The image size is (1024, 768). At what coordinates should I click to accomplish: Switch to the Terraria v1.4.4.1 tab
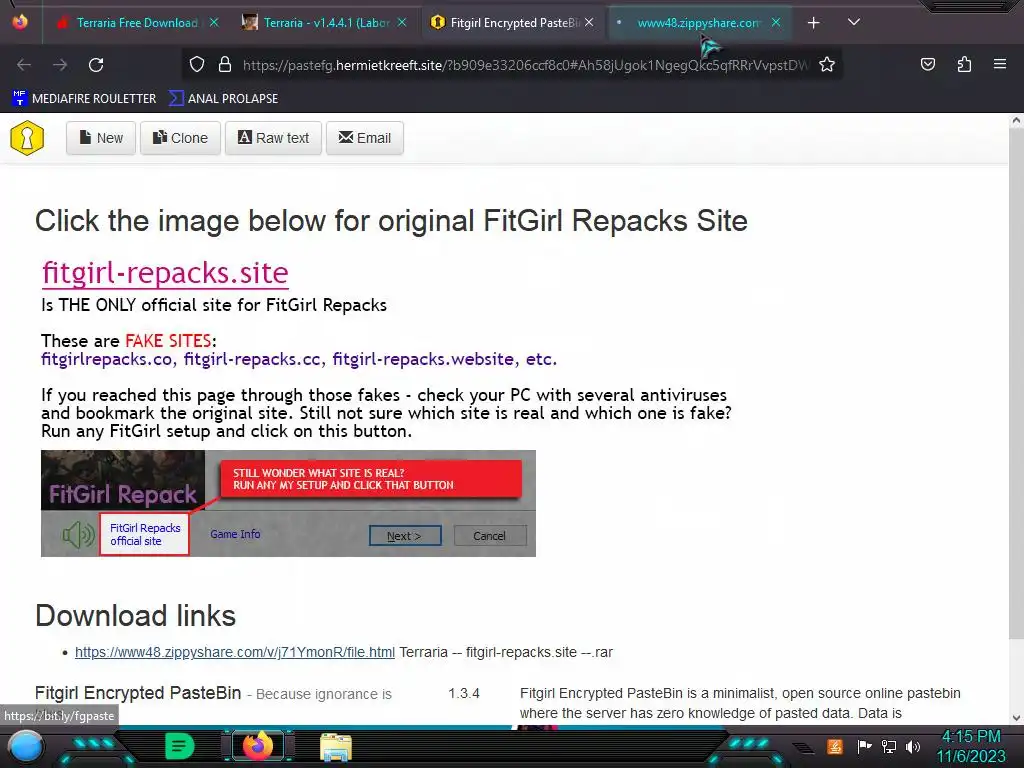(327, 23)
